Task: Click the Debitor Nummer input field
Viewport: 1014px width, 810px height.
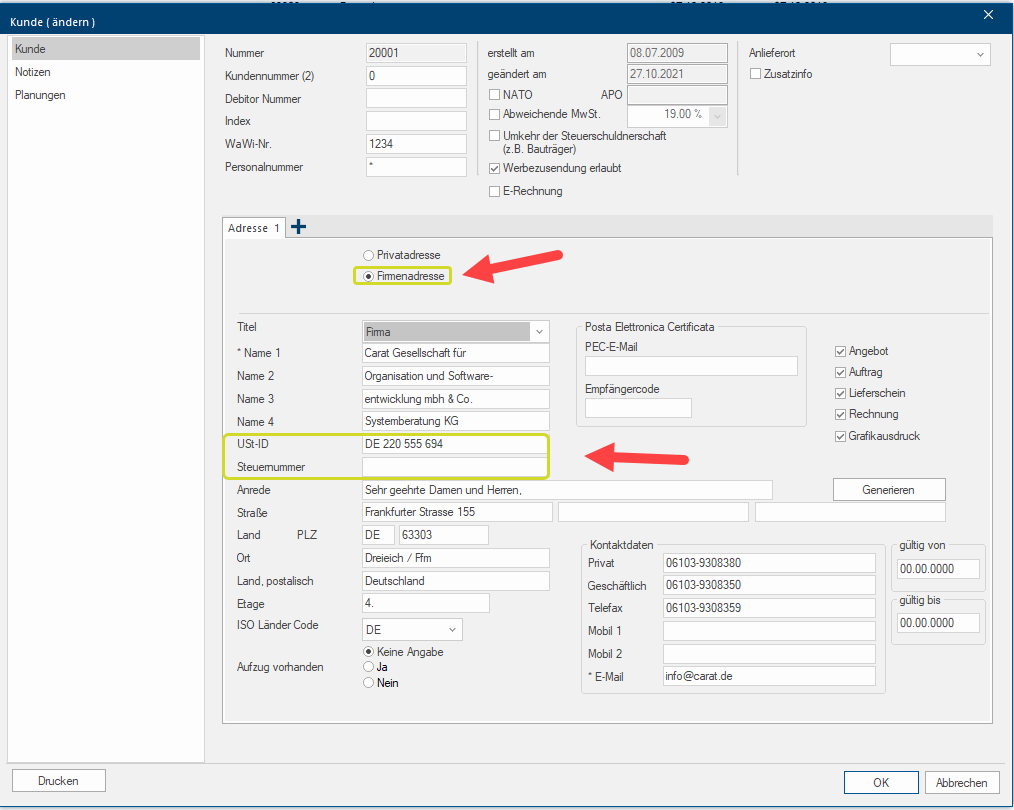Action: 416,98
